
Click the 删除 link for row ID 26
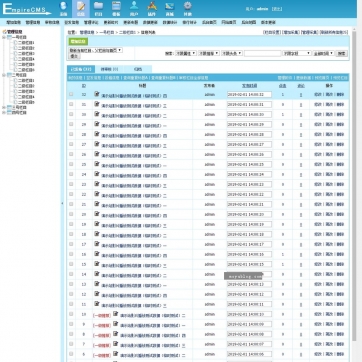click(x=340, y=154)
